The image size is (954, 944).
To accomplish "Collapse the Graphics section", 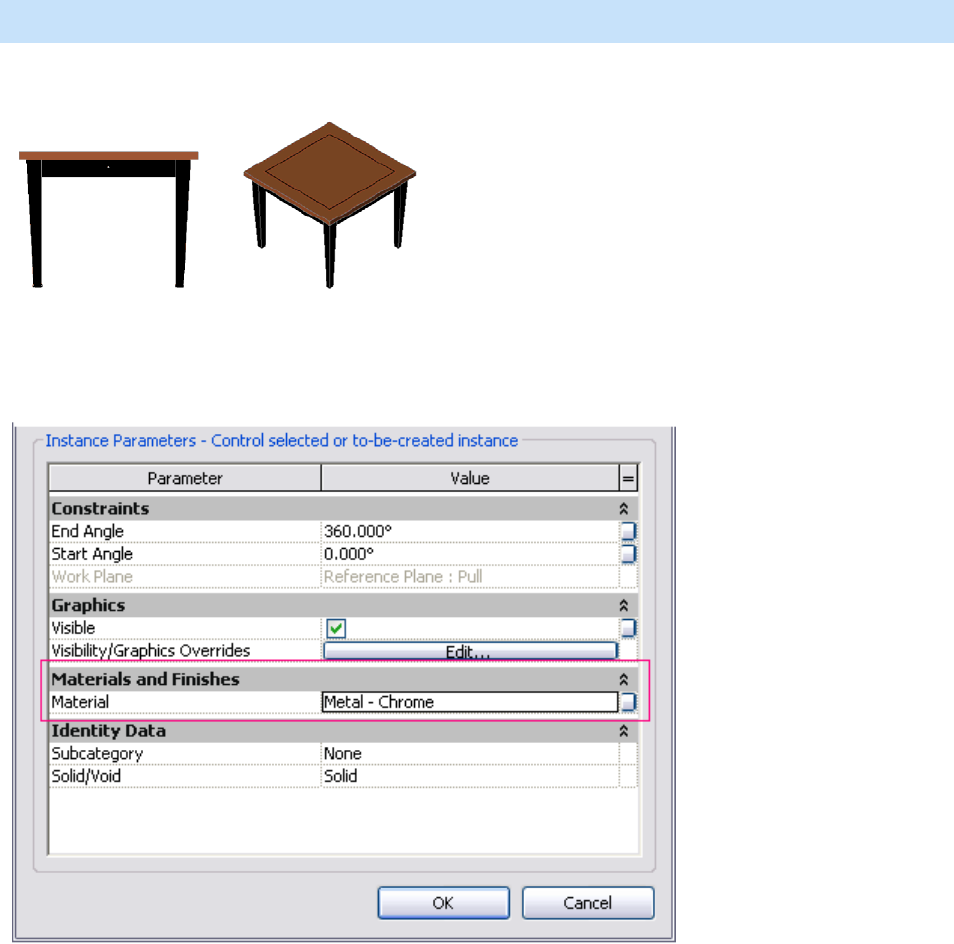I will pyautogui.click(x=624, y=605).
